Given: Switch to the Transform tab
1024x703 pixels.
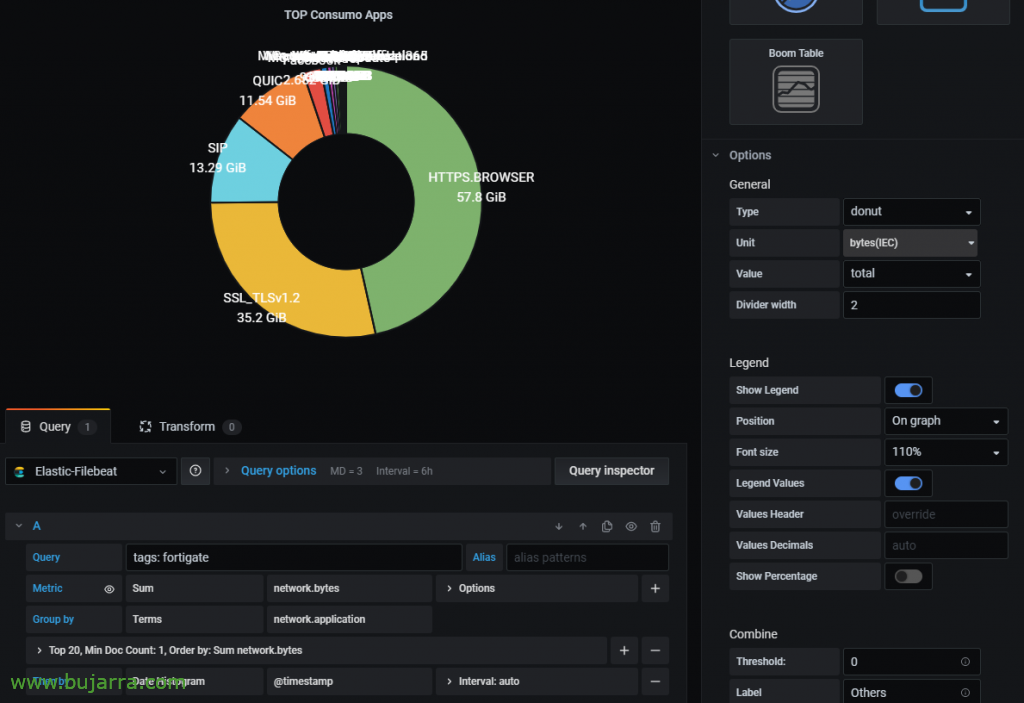Looking at the screenshot, I should [x=188, y=426].
